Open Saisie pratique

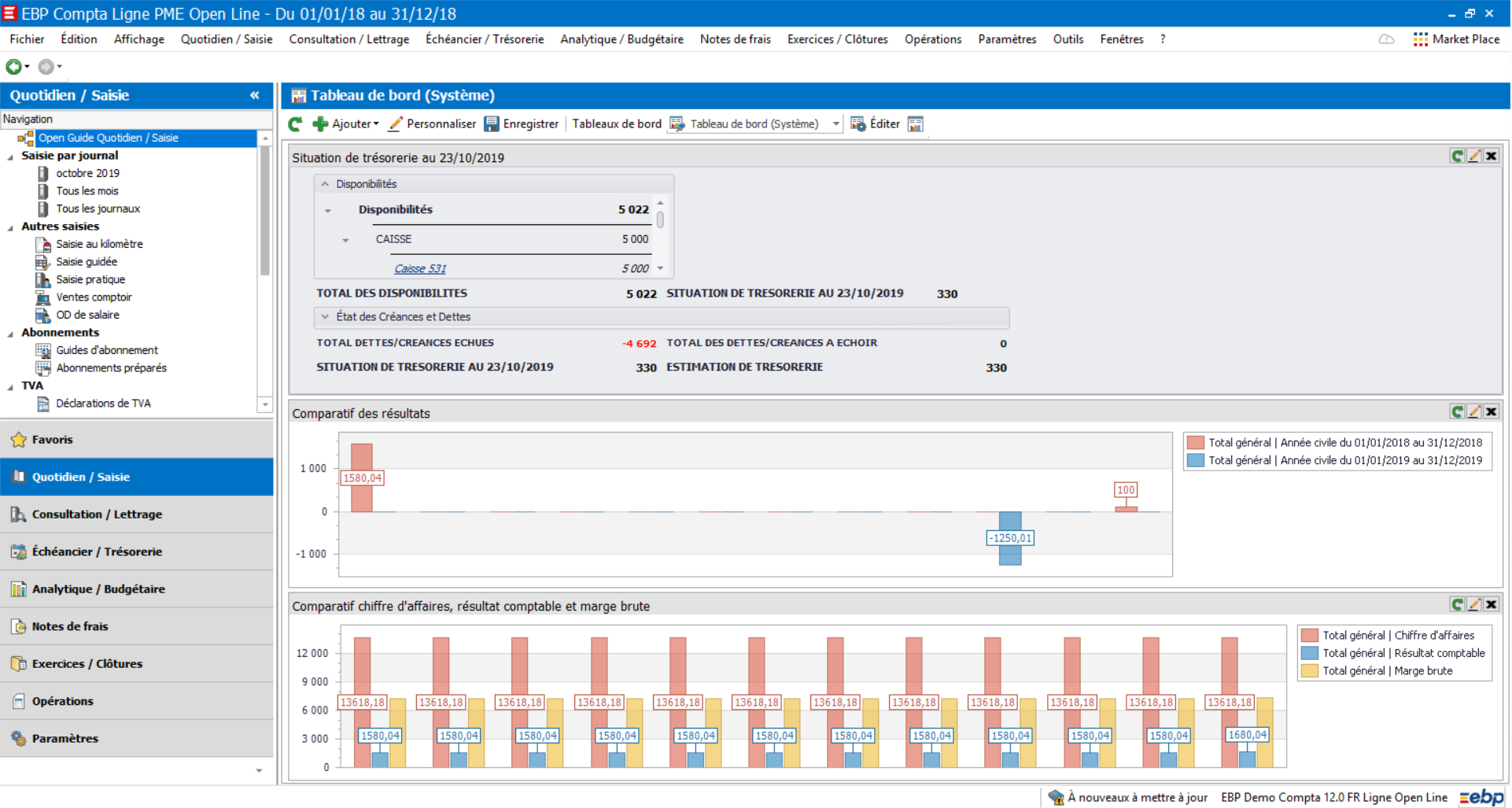(90, 279)
